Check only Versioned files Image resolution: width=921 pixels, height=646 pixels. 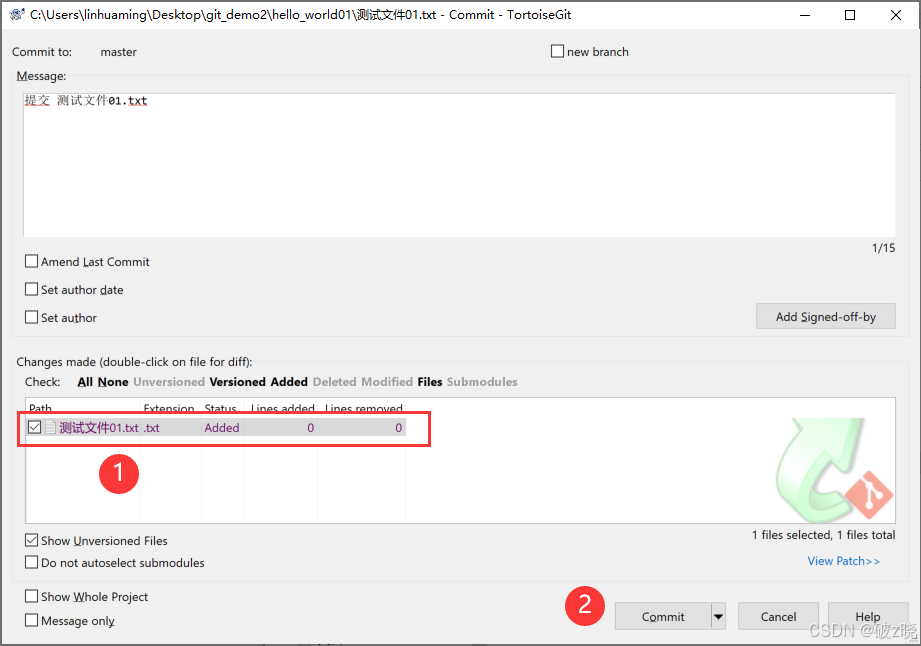(x=237, y=382)
